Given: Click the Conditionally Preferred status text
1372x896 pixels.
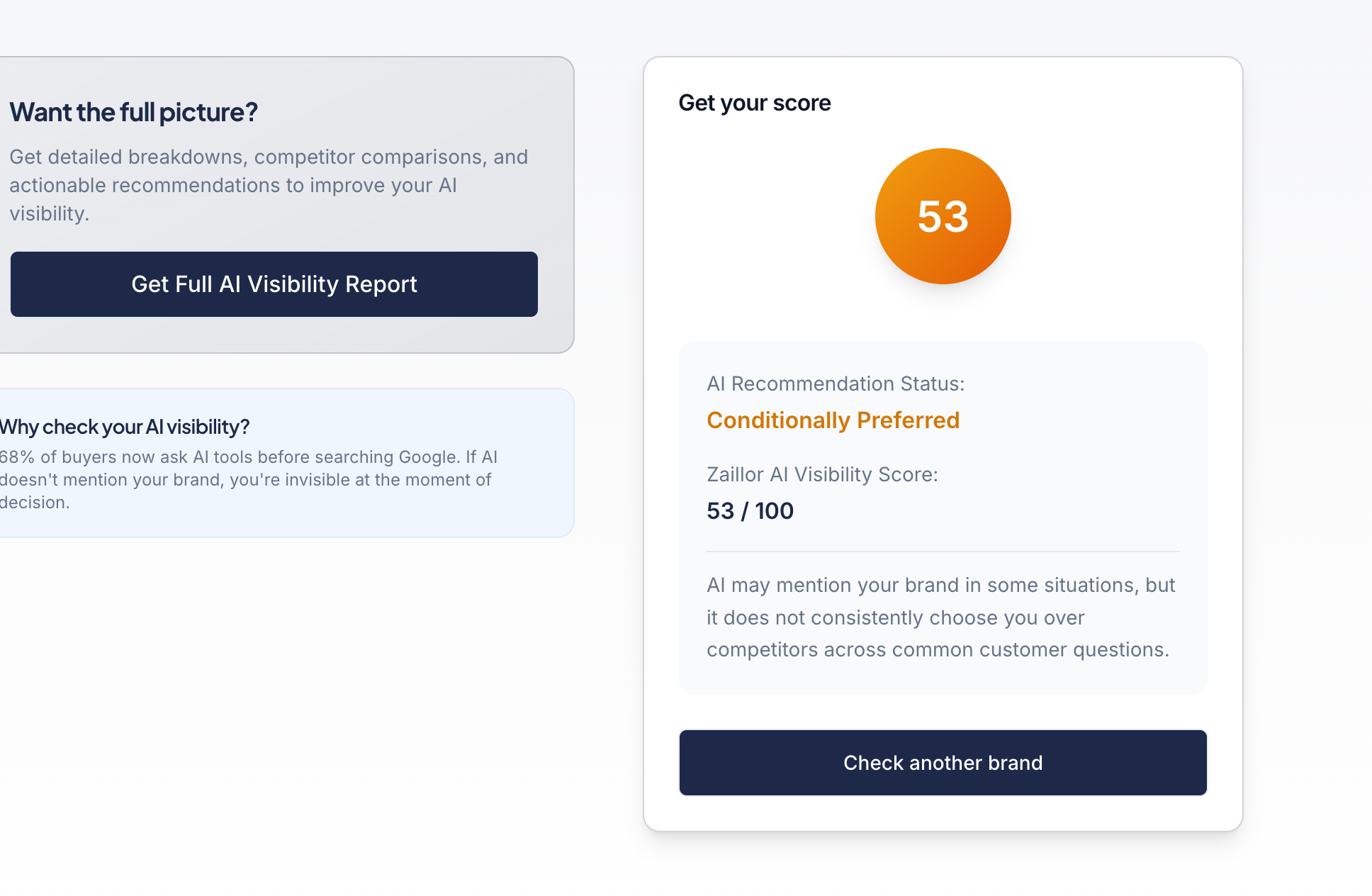Looking at the screenshot, I should pos(833,420).
